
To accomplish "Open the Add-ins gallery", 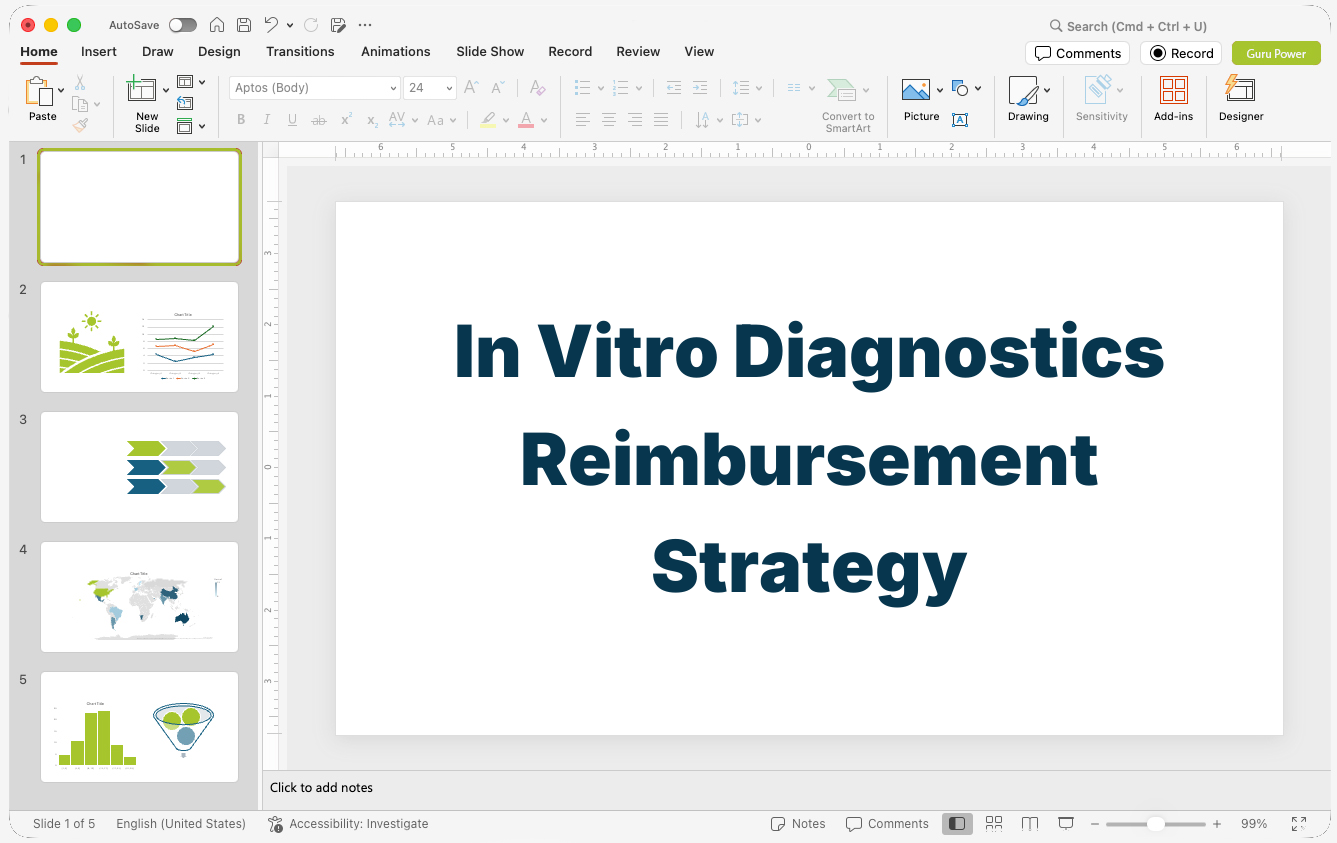I will click(x=1174, y=100).
